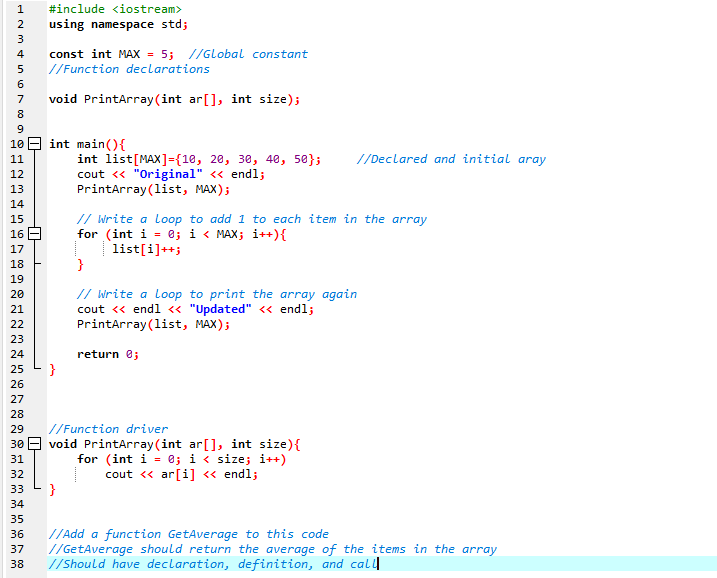
Task: Click the "Updated" string literal
Action: pyautogui.click(x=220, y=309)
